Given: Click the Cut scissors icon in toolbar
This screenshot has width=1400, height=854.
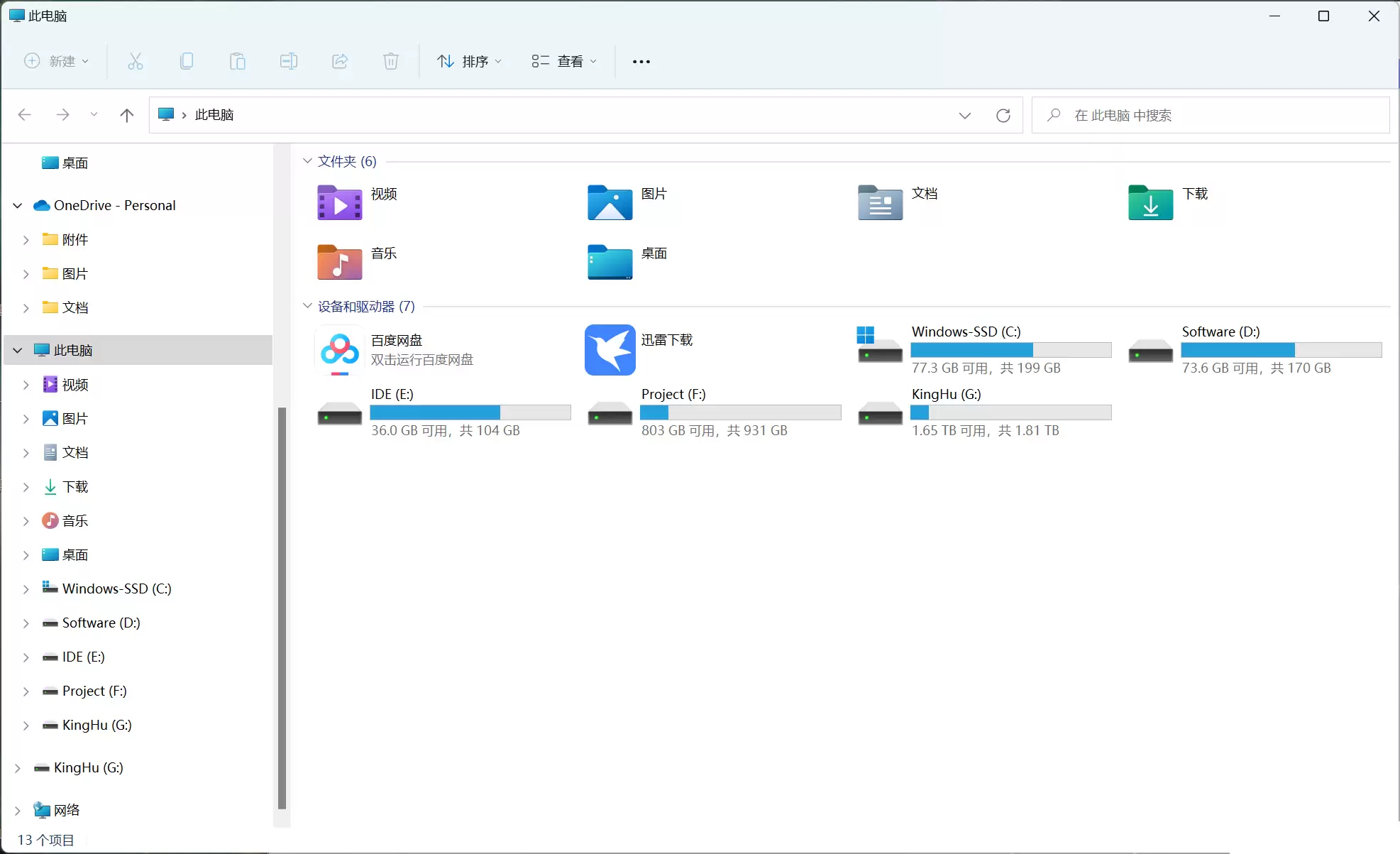Looking at the screenshot, I should (136, 61).
